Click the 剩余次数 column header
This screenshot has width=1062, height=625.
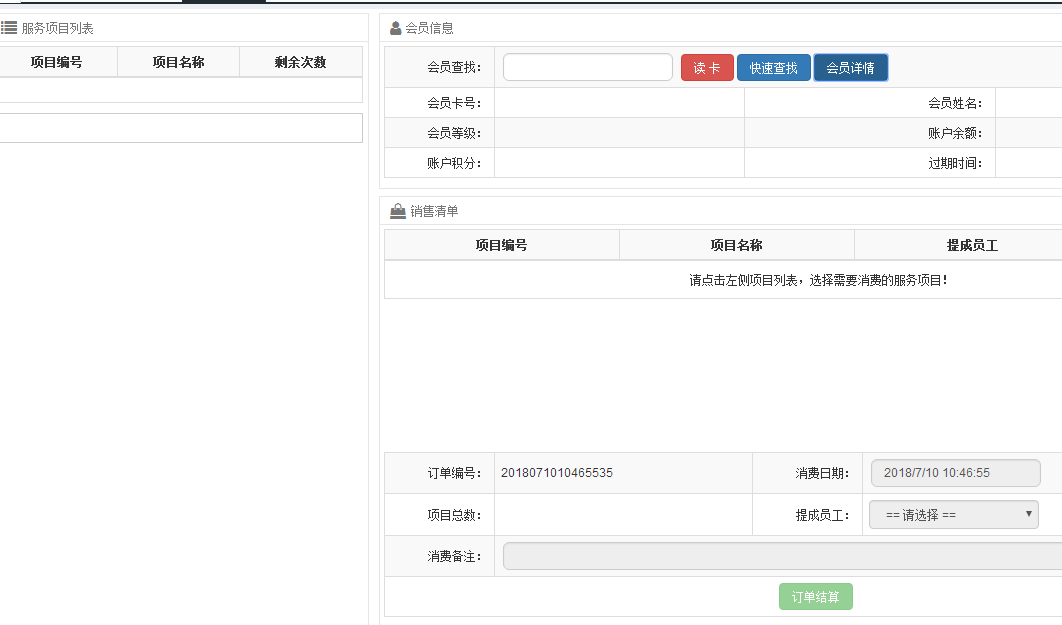tap(300, 62)
